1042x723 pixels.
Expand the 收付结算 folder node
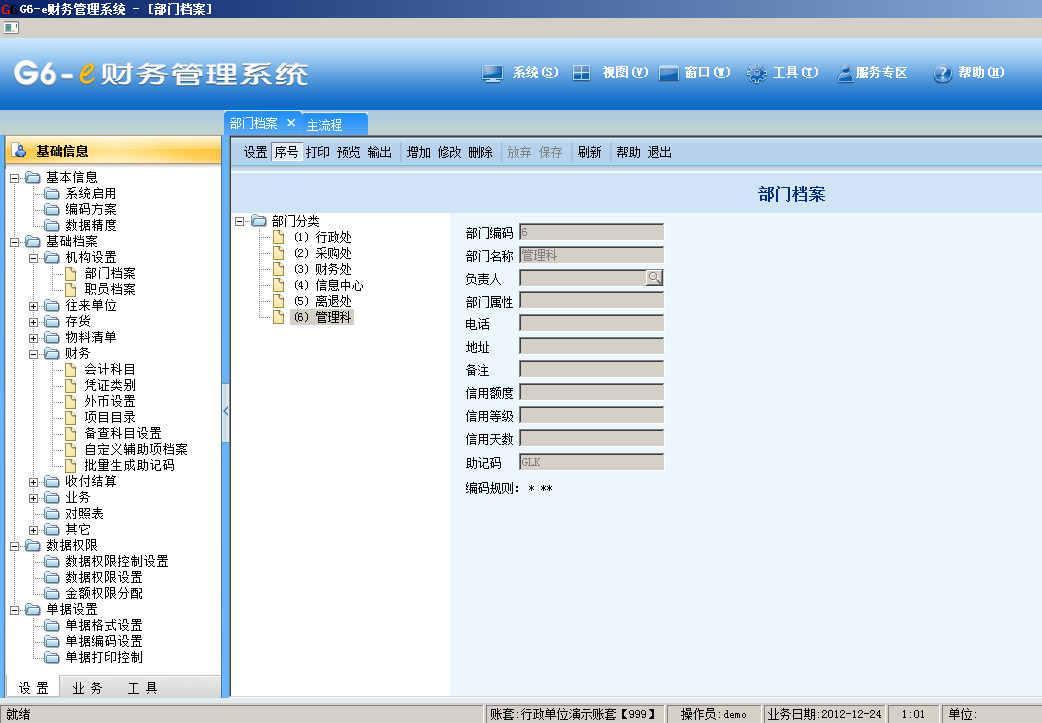(x=34, y=482)
